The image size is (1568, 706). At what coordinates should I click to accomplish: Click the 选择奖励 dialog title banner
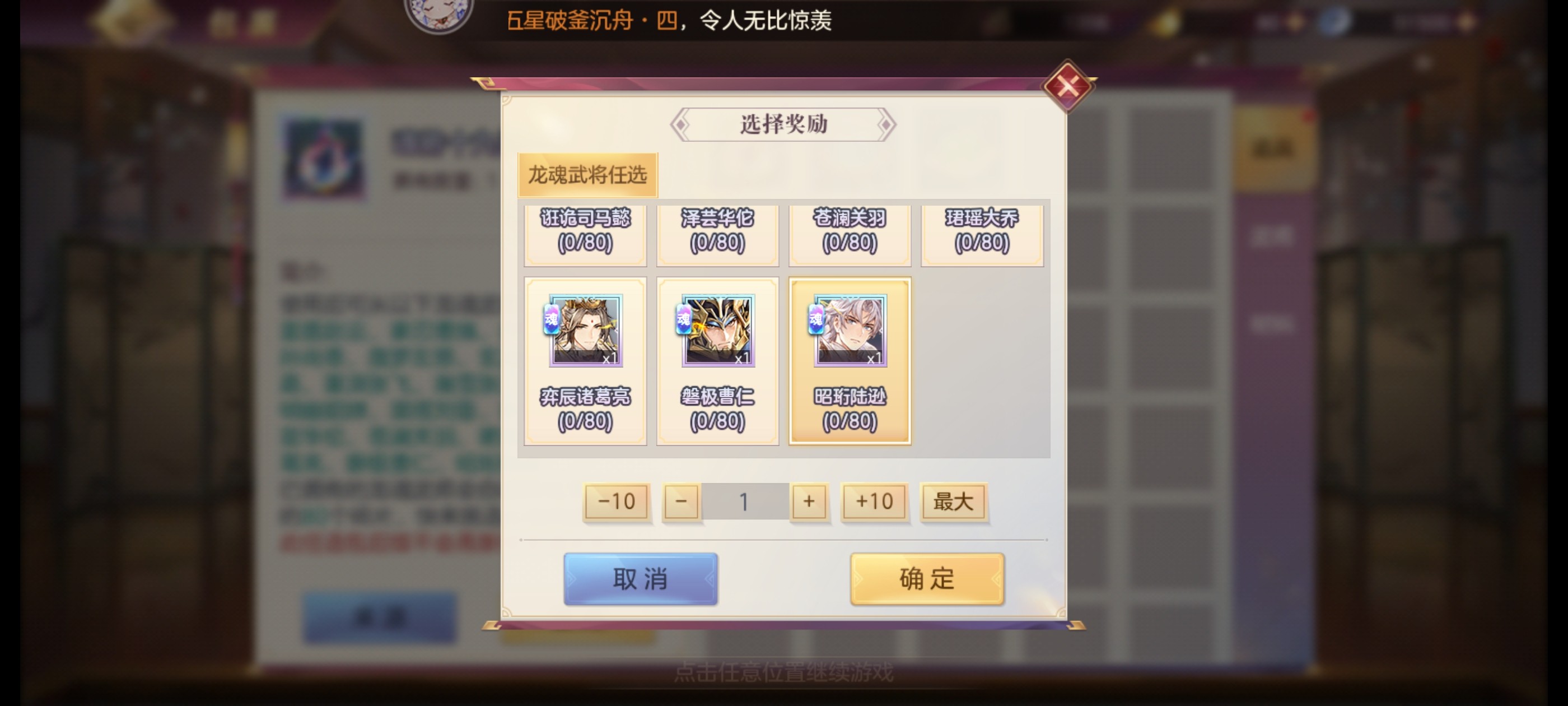coord(783,124)
